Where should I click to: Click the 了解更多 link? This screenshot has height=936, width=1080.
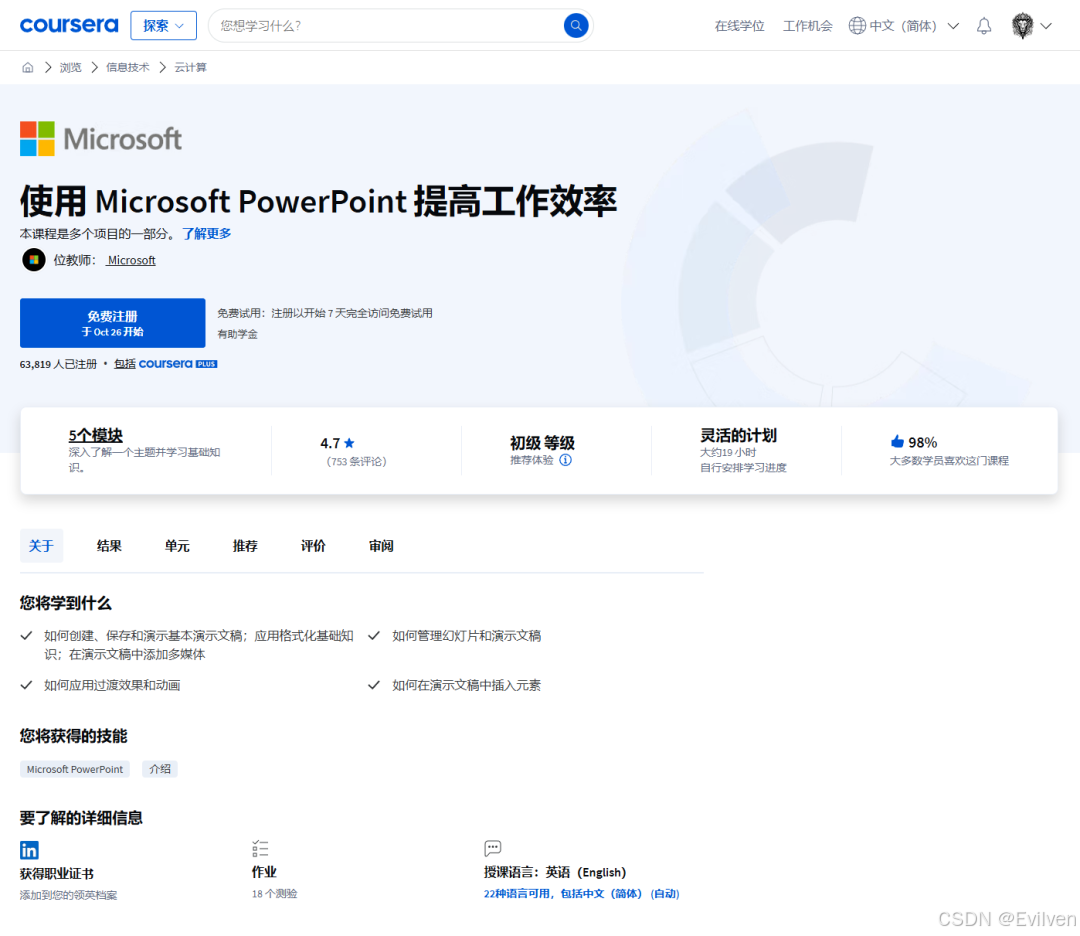click(x=207, y=233)
